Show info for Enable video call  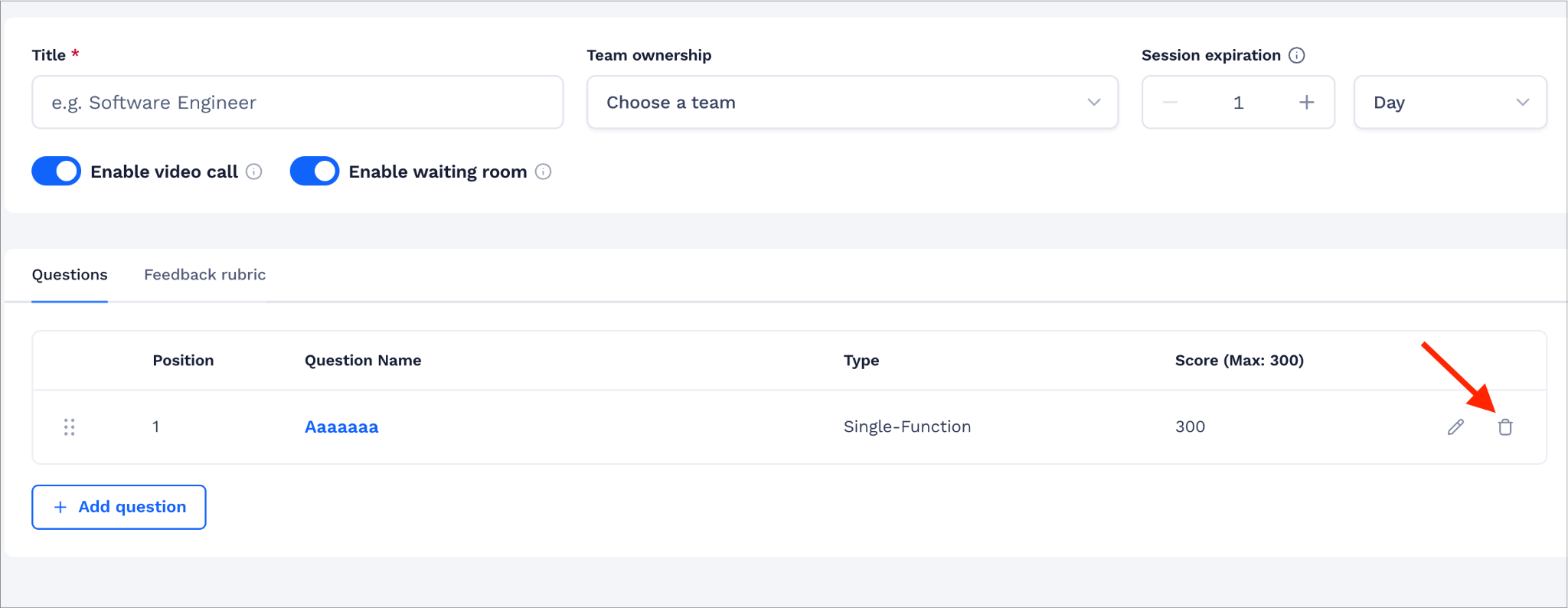pyautogui.click(x=254, y=172)
